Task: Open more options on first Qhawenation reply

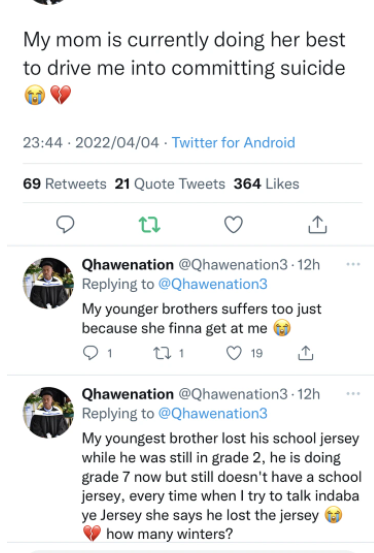Action: pyautogui.click(x=353, y=264)
